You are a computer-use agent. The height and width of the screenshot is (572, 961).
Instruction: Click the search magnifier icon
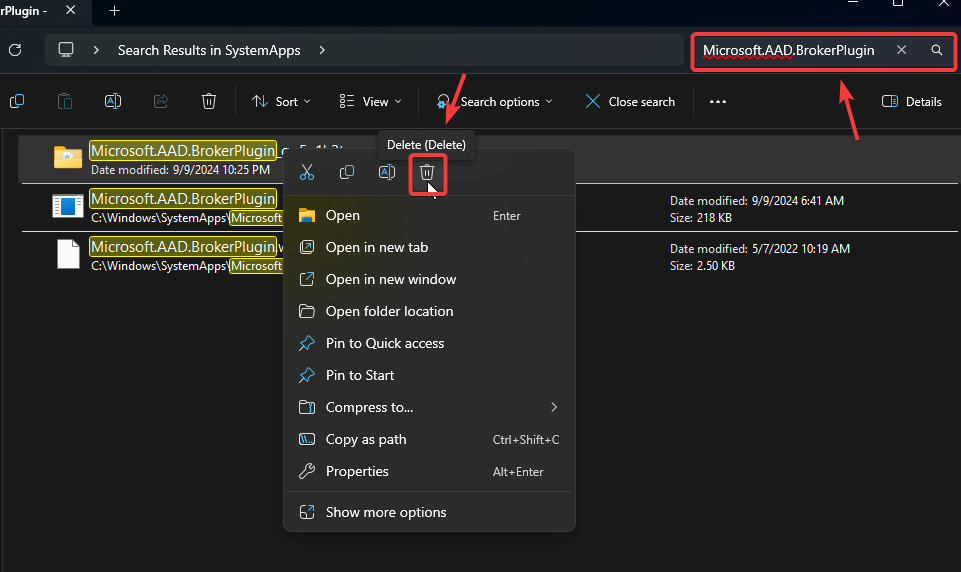(x=936, y=50)
